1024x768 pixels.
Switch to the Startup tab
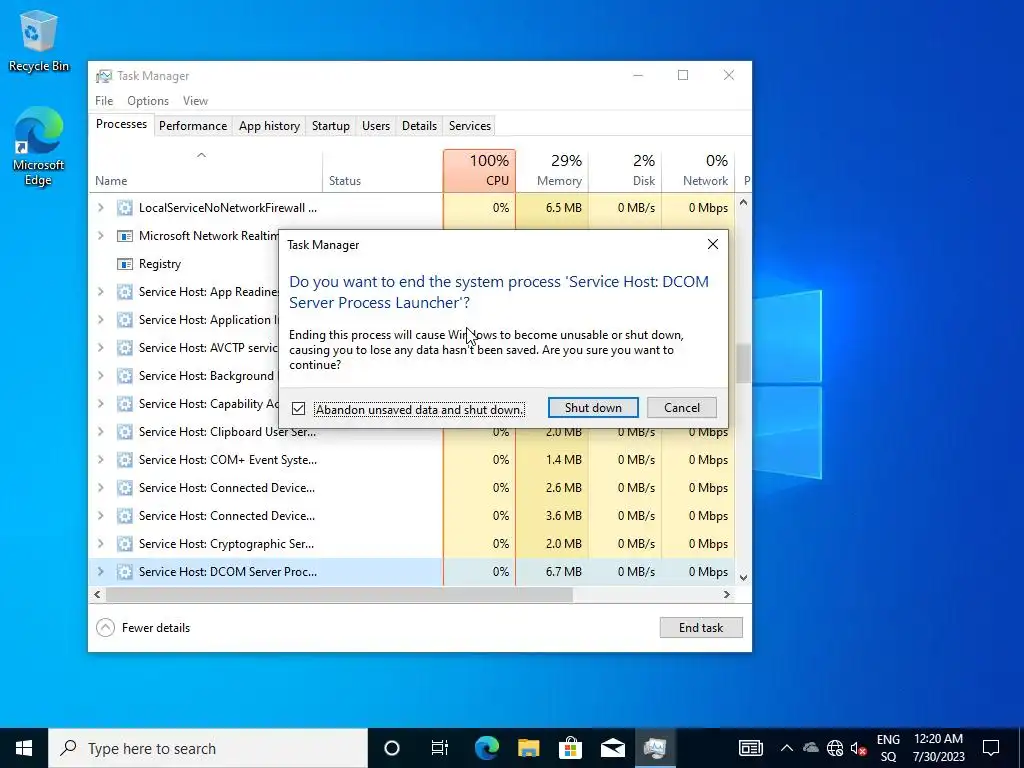tap(330, 125)
